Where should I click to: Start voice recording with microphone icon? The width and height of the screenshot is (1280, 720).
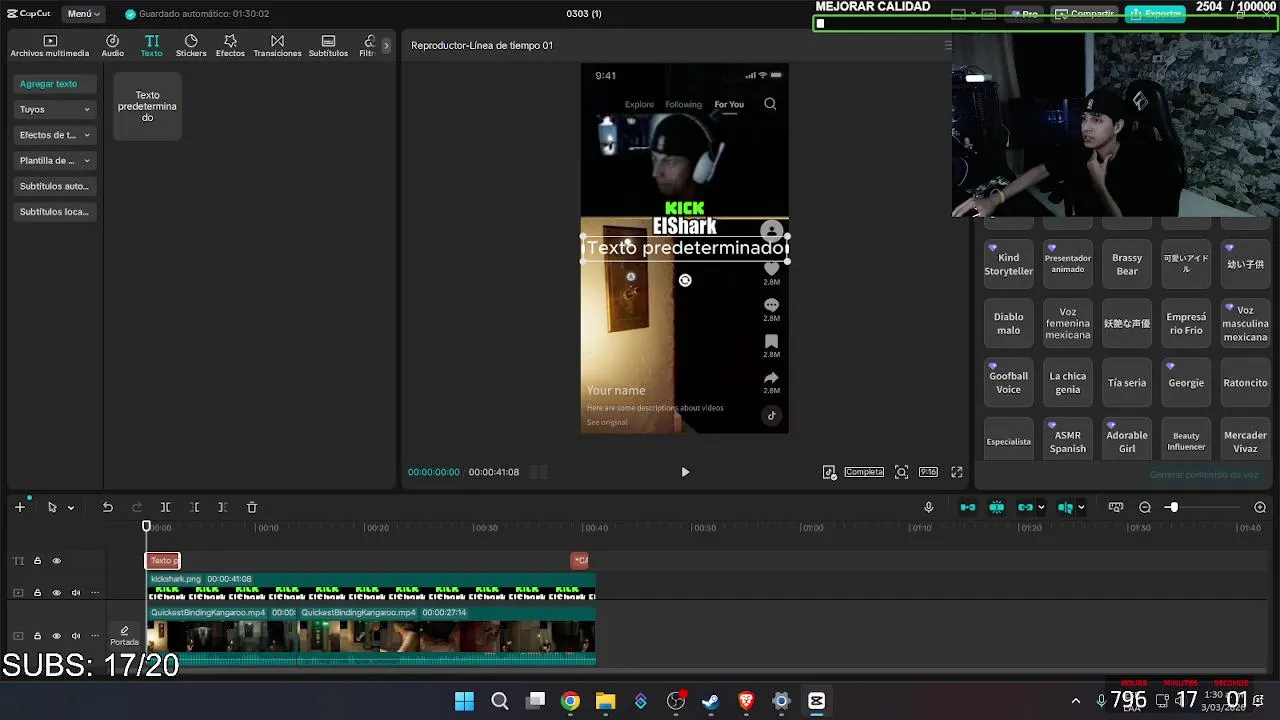pyautogui.click(x=929, y=507)
